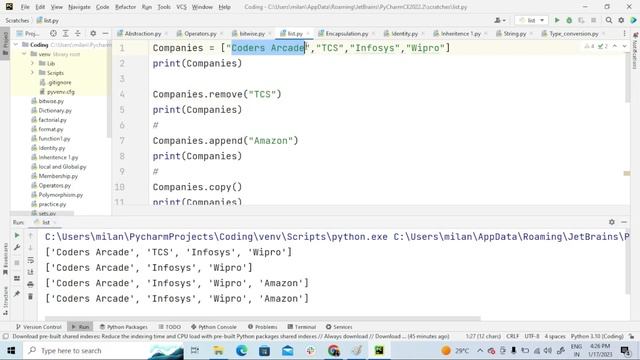Show more editor tabs options
This screenshot has height=360, width=640.
pyautogui.click(x=624, y=33)
